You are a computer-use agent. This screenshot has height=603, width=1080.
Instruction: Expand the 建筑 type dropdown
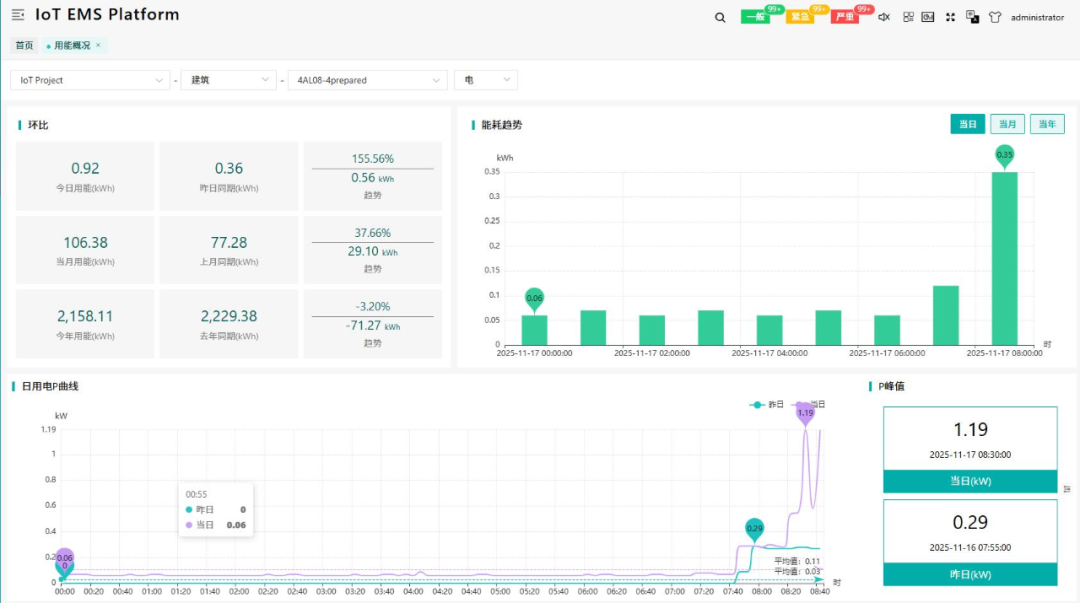point(229,80)
